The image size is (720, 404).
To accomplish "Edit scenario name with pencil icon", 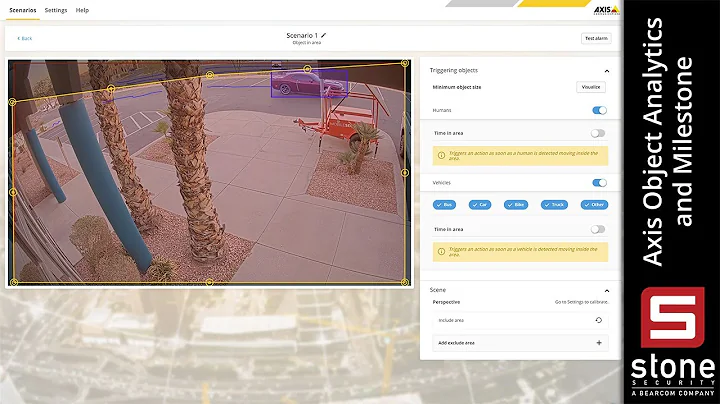I will click(323, 35).
